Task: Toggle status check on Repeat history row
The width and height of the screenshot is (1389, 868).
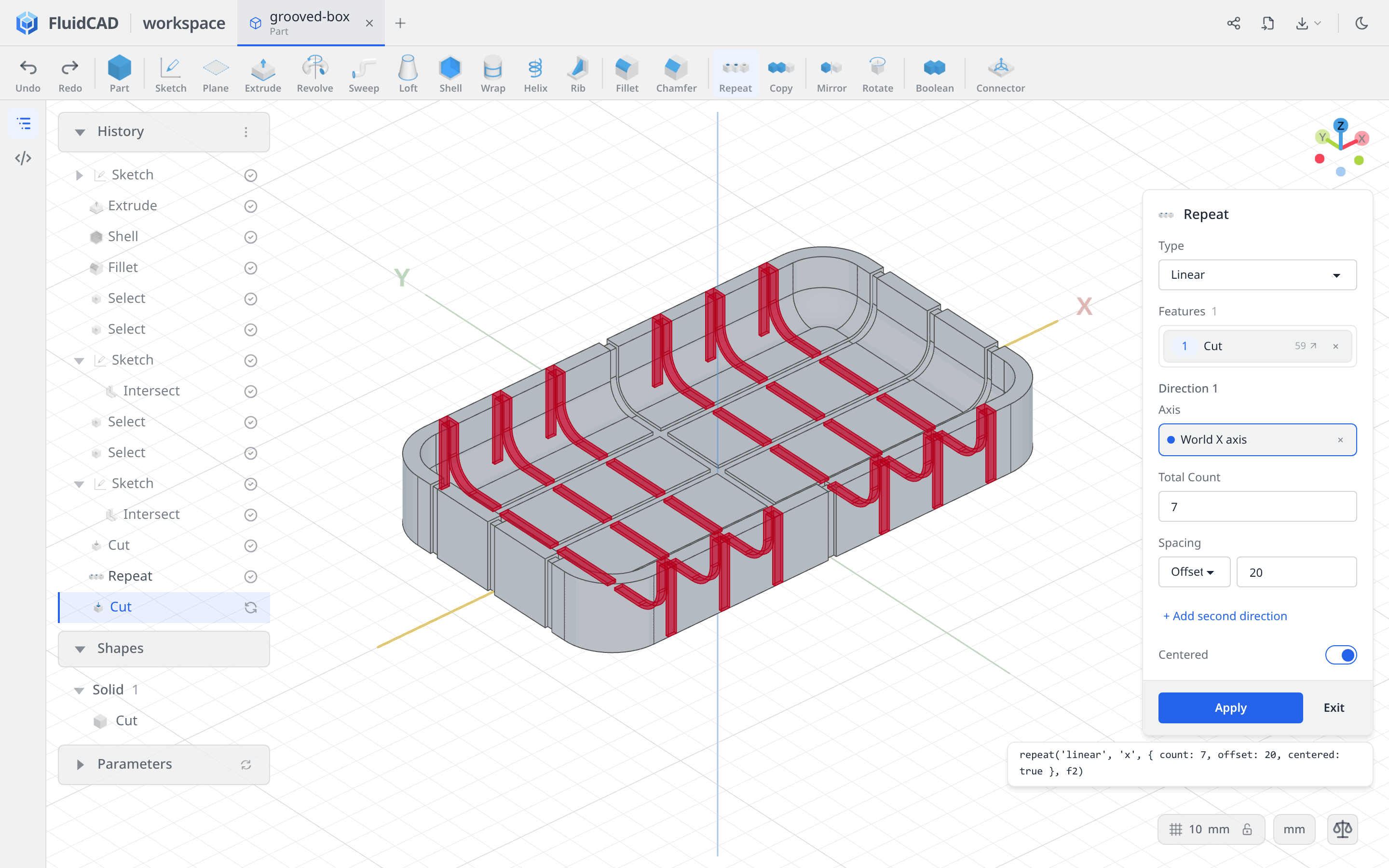Action: [250, 576]
